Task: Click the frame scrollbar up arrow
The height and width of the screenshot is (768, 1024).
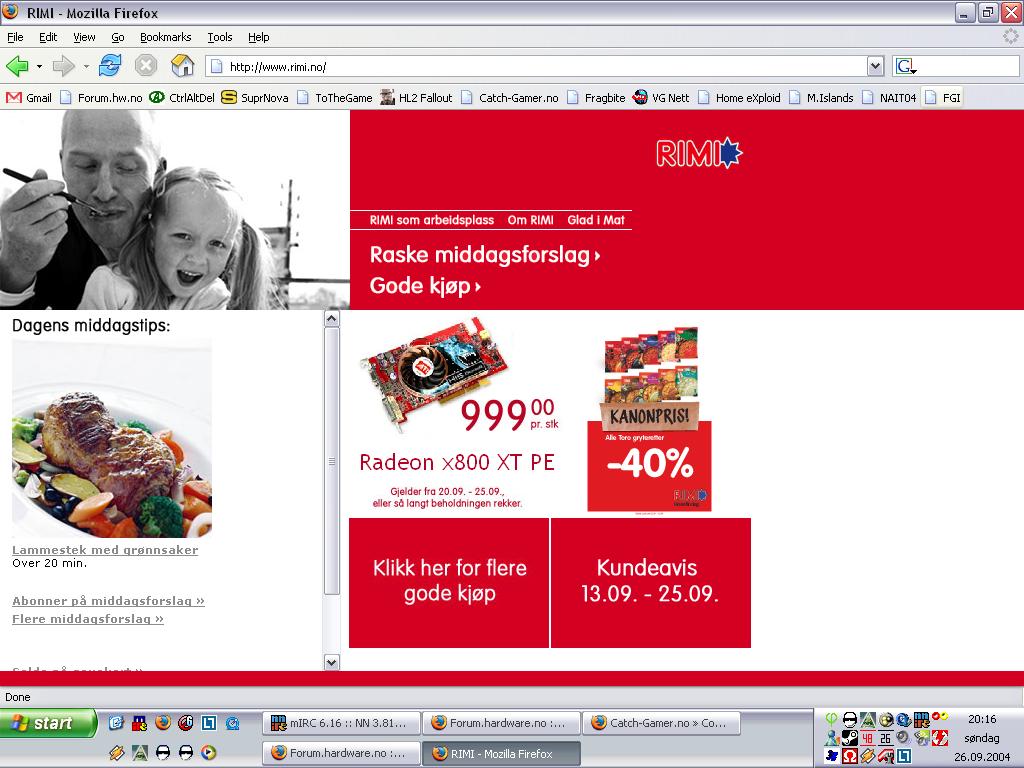Action: [x=332, y=319]
